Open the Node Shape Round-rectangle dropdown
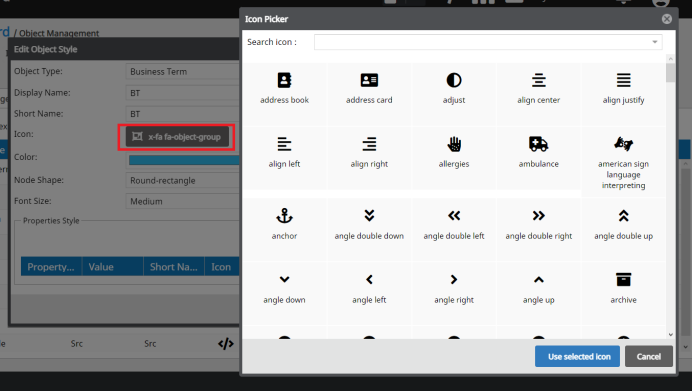This screenshot has height=391, width=692. (x=182, y=180)
